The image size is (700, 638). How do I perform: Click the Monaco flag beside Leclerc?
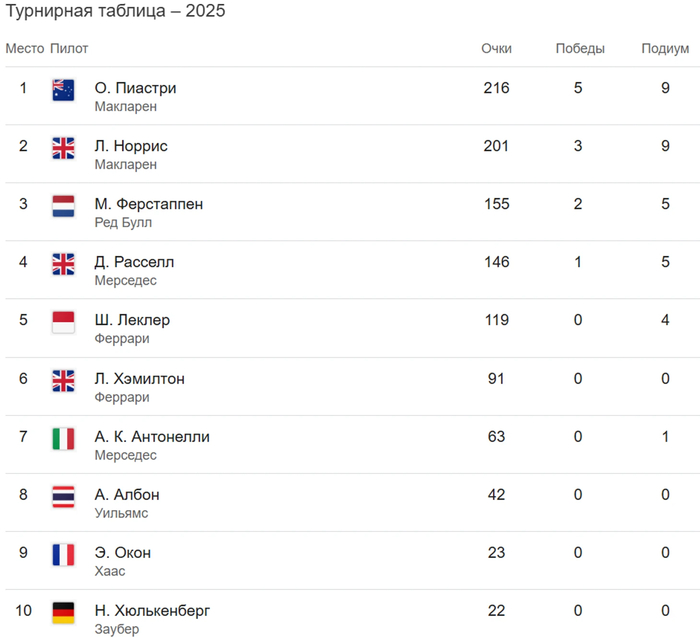pyautogui.click(x=63, y=322)
